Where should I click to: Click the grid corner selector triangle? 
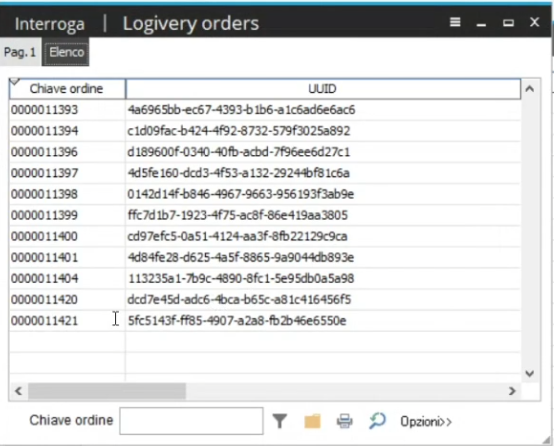[x=14, y=82]
